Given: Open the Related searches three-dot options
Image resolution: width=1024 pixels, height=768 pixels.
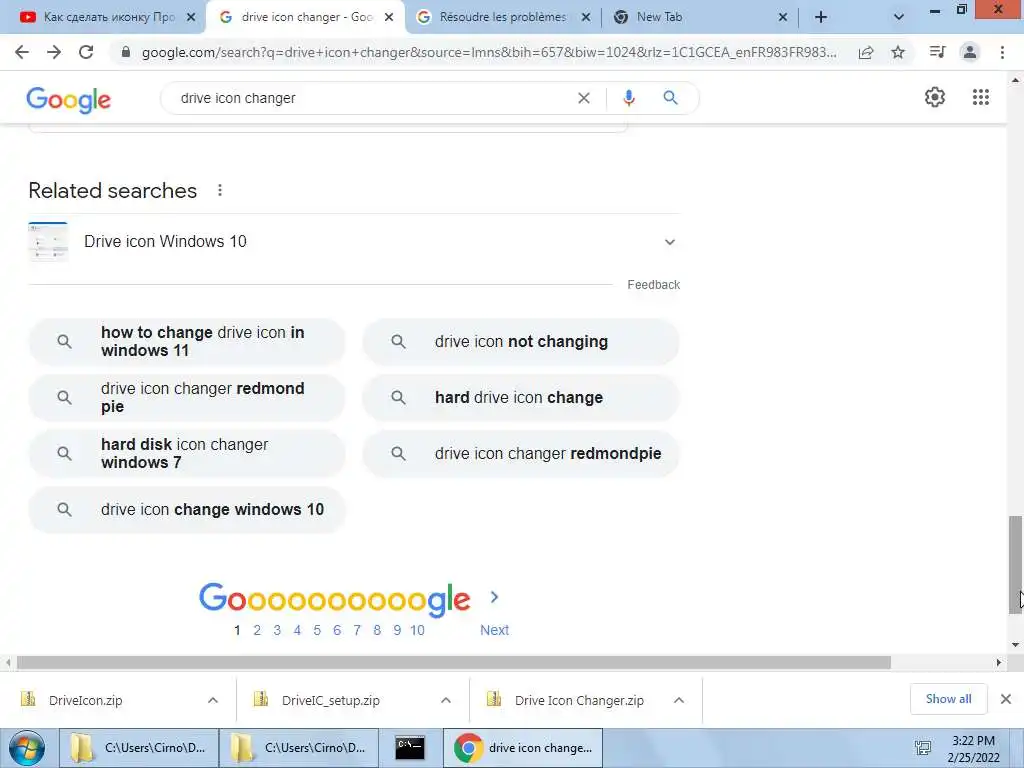Looking at the screenshot, I should [220, 190].
